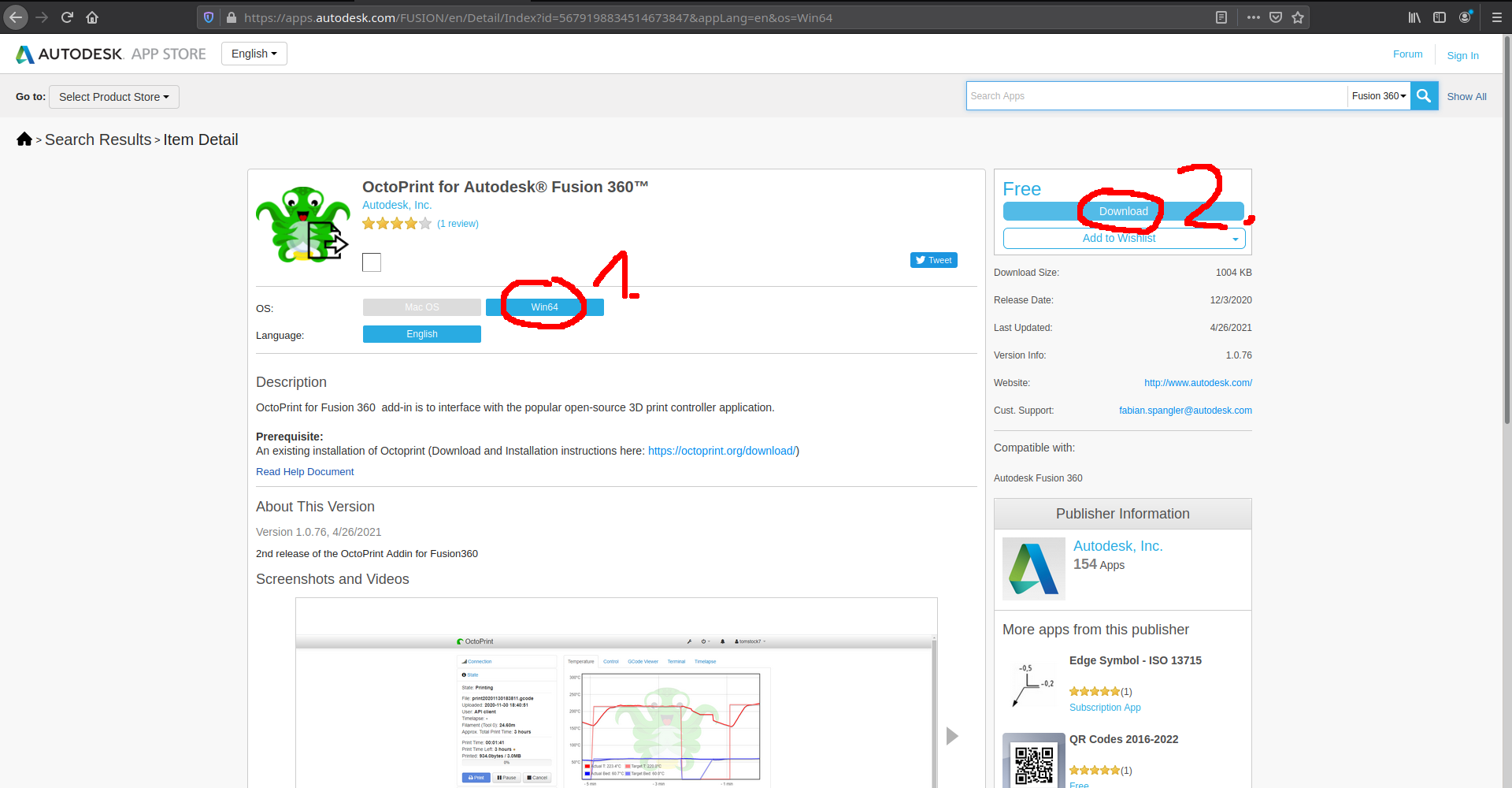Advance screenshots with the right arrow

click(x=952, y=736)
